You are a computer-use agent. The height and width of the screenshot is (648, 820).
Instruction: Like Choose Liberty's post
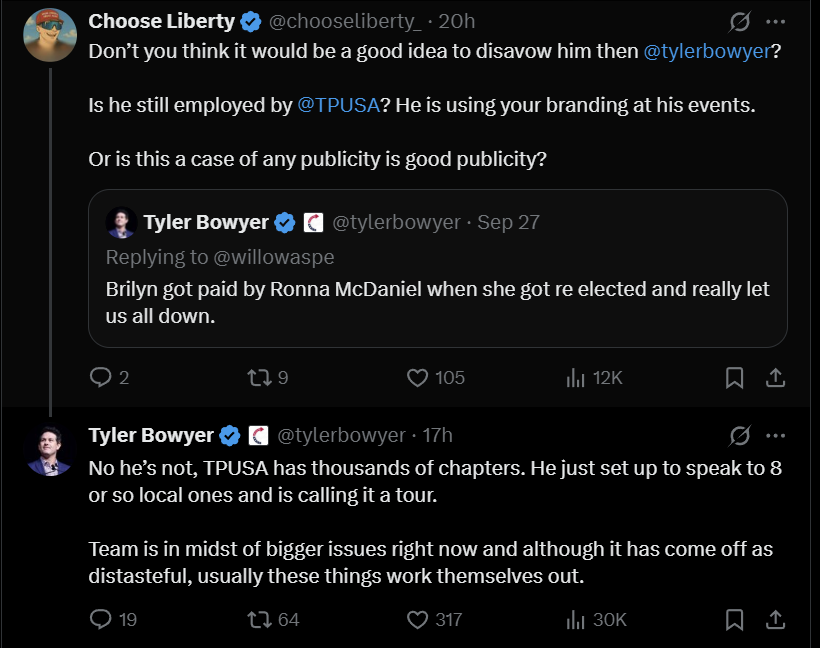pos(418,377)
